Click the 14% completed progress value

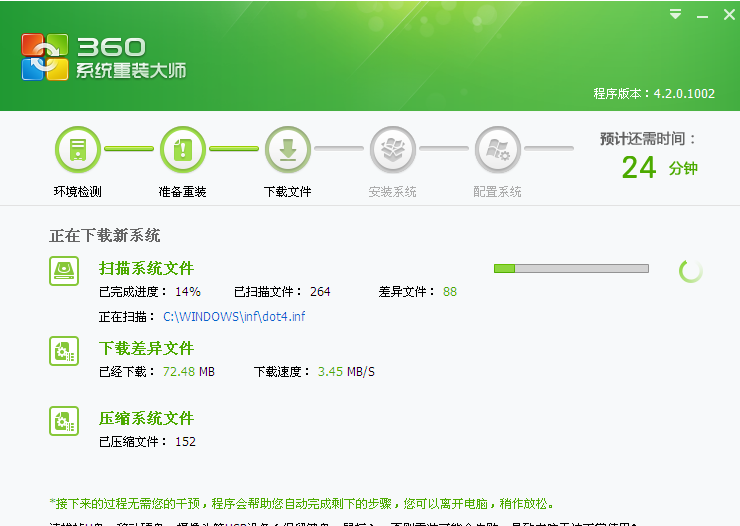pyautogui.click(x=188, y=292)
